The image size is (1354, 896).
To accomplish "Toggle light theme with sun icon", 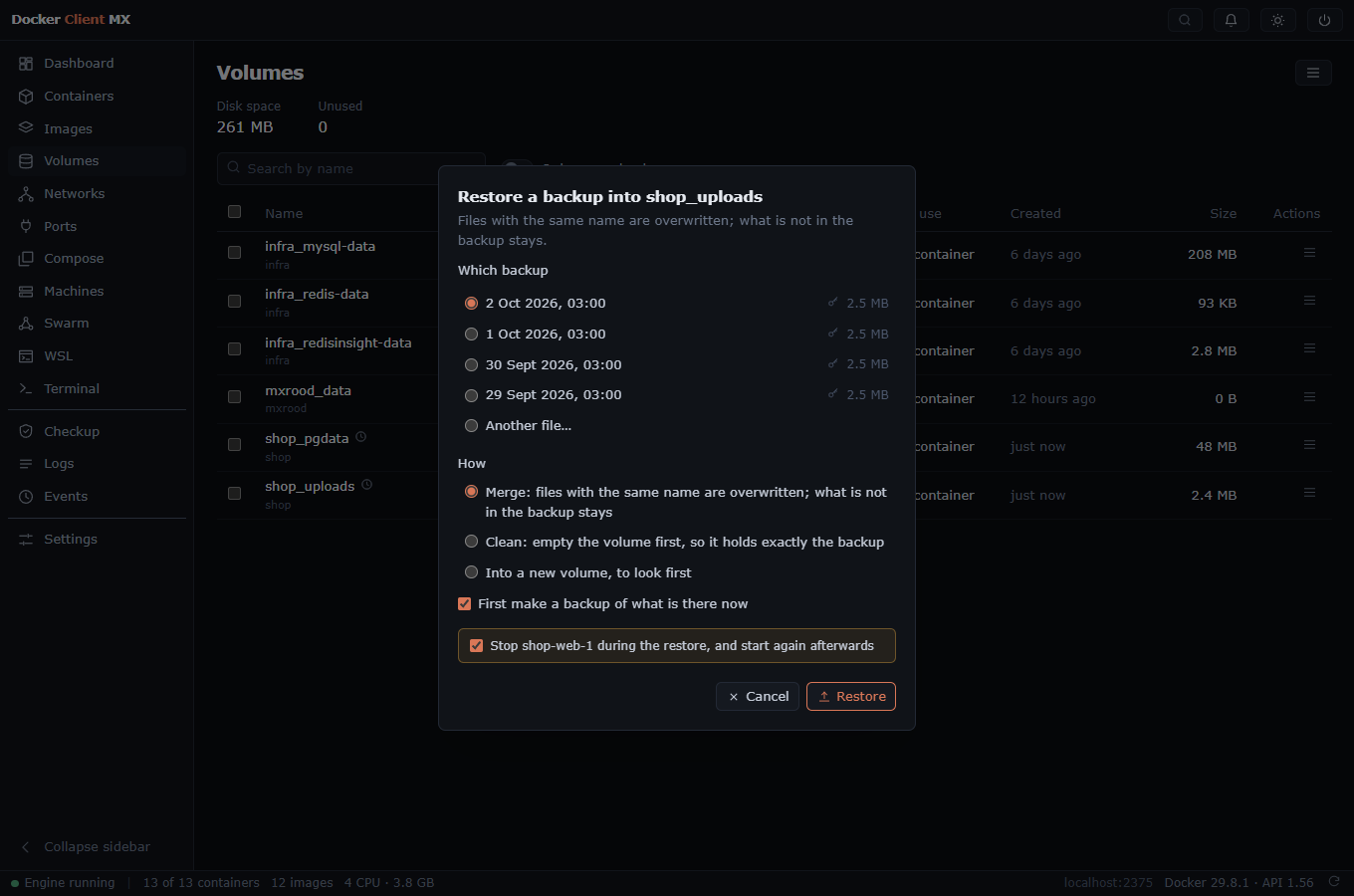I will point(1278,20).
